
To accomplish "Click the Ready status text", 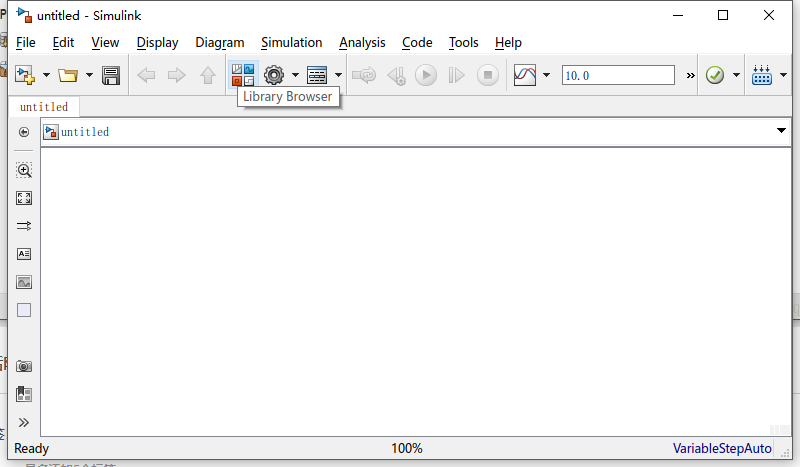I will click(32, 449).
